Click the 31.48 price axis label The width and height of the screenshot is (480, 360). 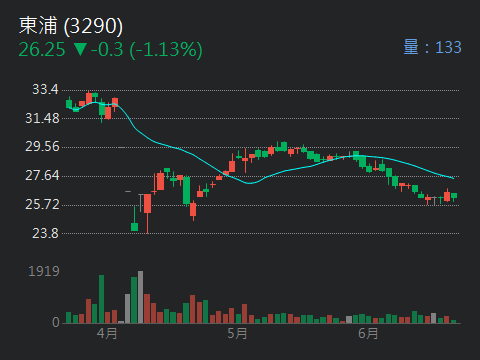[x=42, y=118]
